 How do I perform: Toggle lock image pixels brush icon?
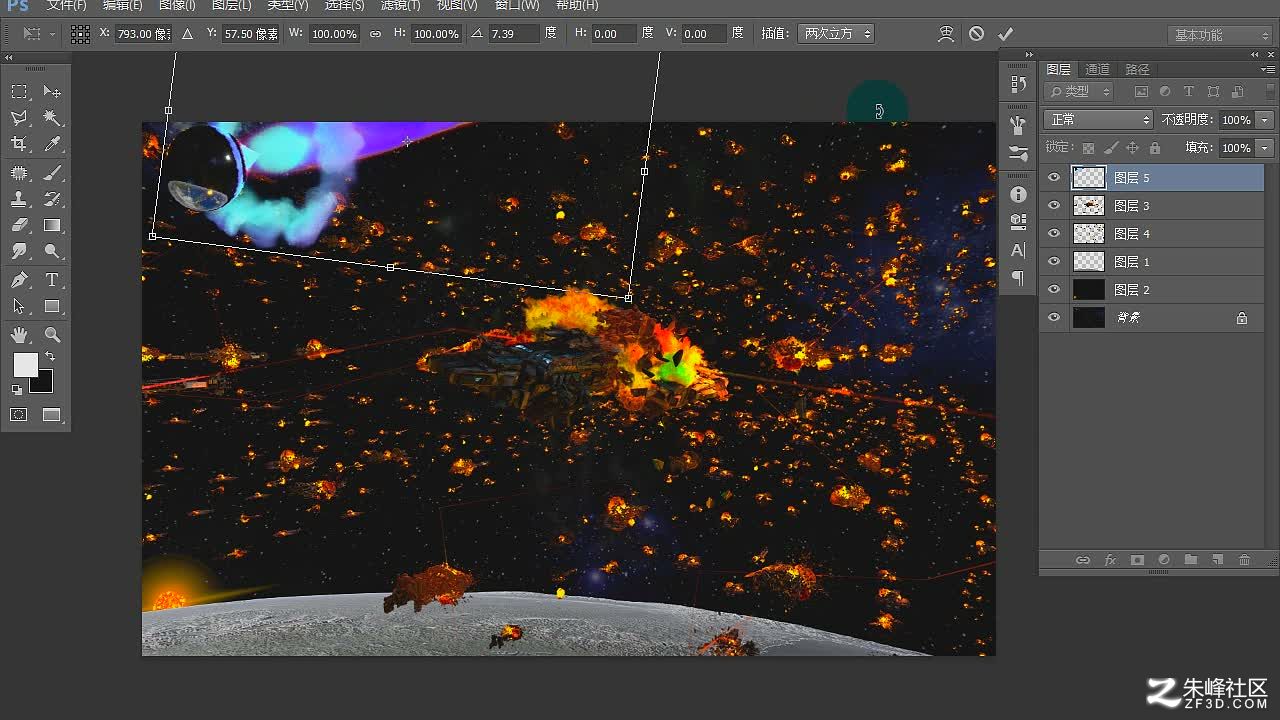coord(1111,148)
